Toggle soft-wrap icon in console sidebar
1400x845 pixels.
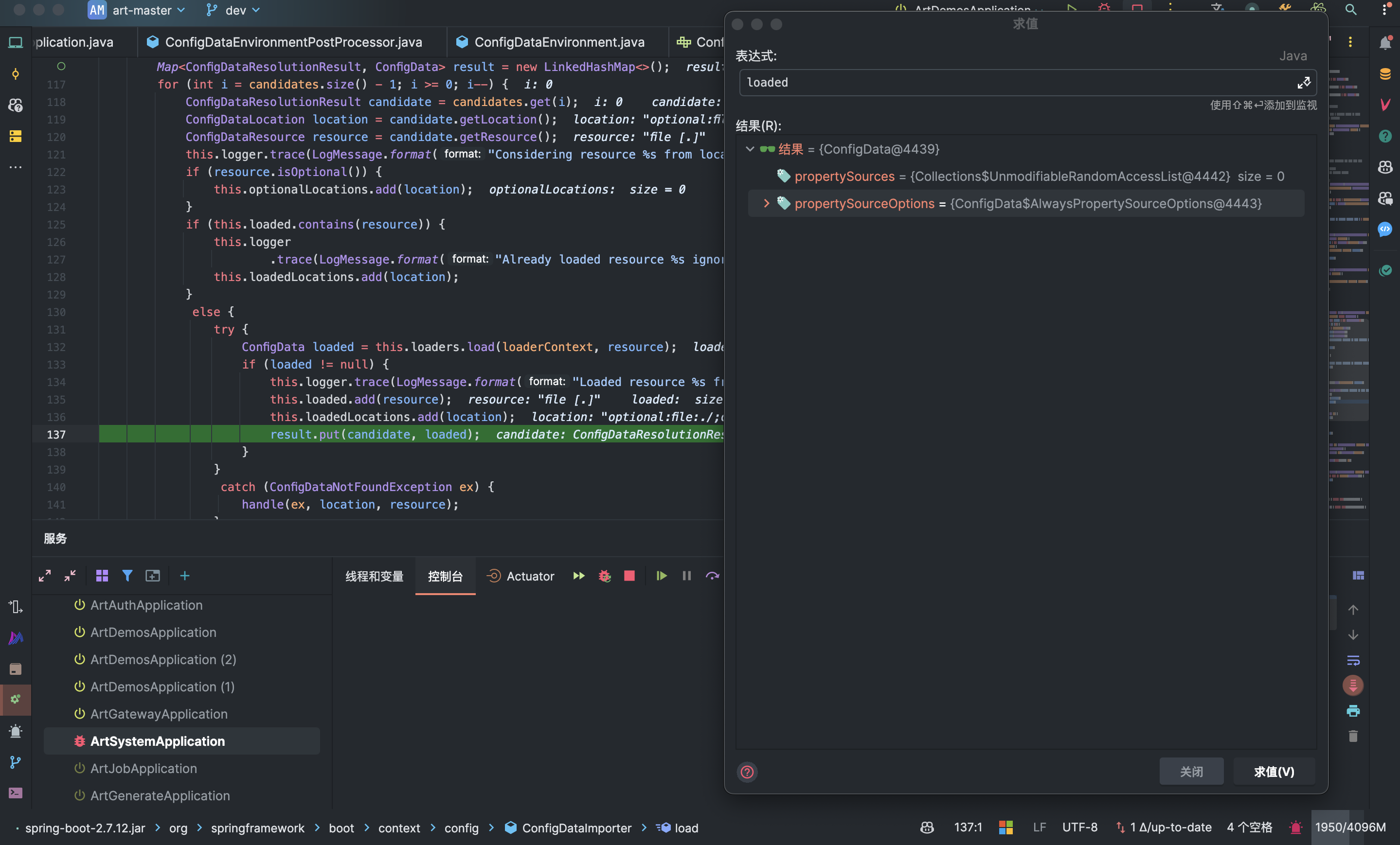tap(1353, 660)
